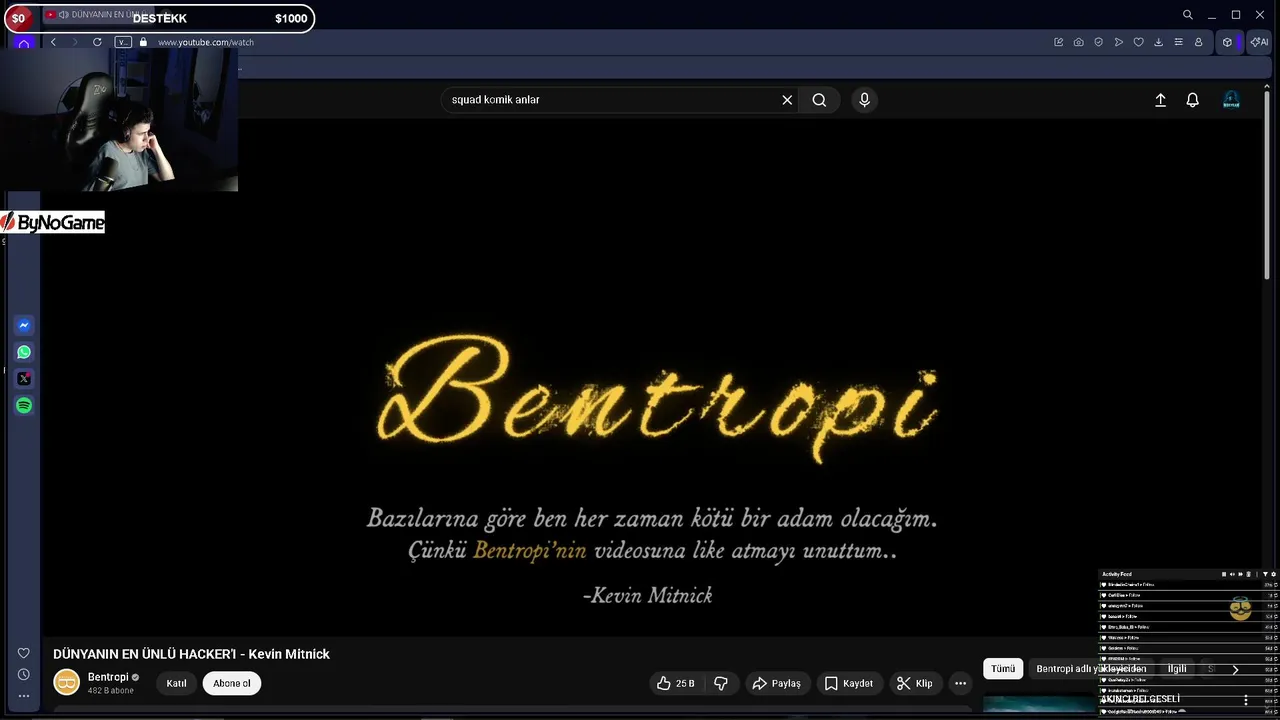Select the DÜNYANIN EN ÜNLÜ browser tab
The image size is (1280, 720).
[99, 15]
